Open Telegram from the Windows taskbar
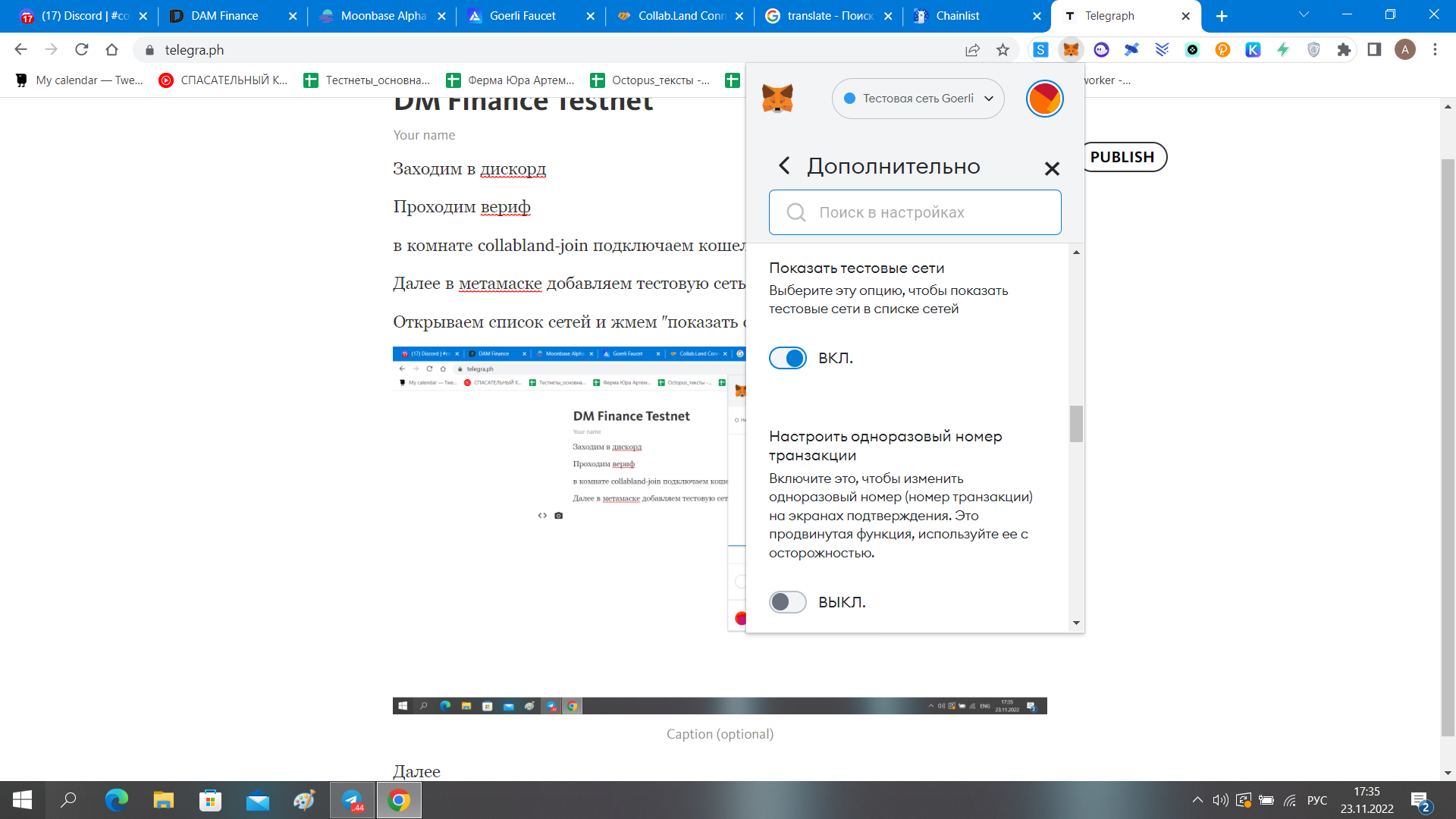 click(352, 800)
